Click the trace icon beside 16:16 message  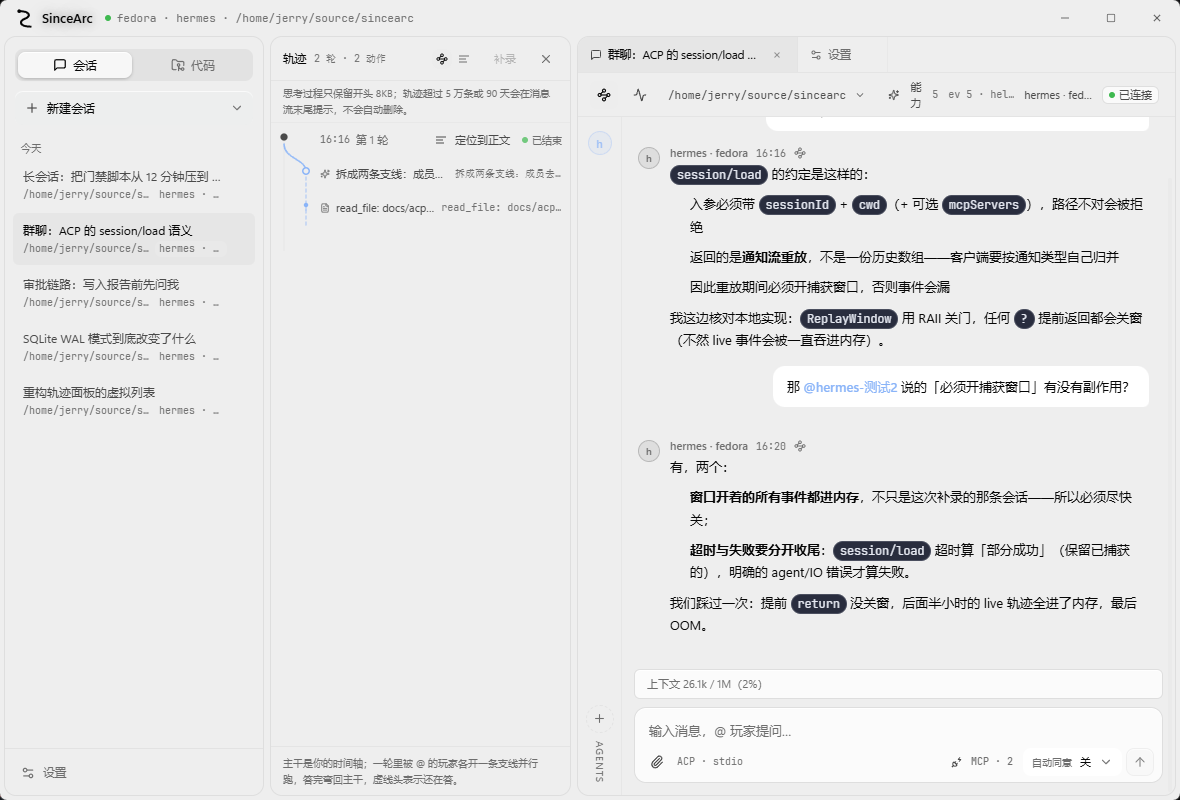pos(800,153)
